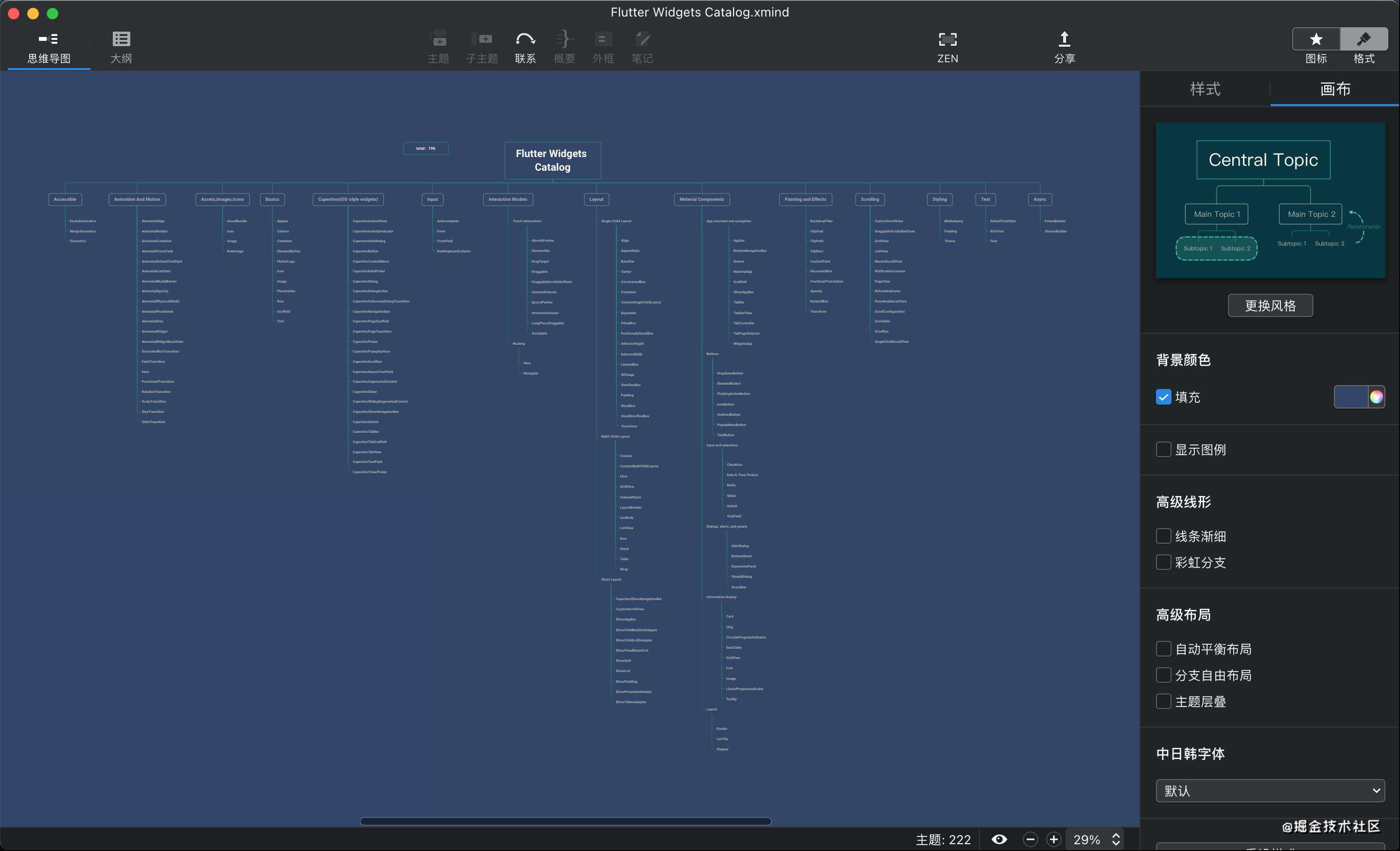Viewport: 1400px width, 851px height.
Task: Open the Icon (图标) marker panel
Action: click(1316, 40)
